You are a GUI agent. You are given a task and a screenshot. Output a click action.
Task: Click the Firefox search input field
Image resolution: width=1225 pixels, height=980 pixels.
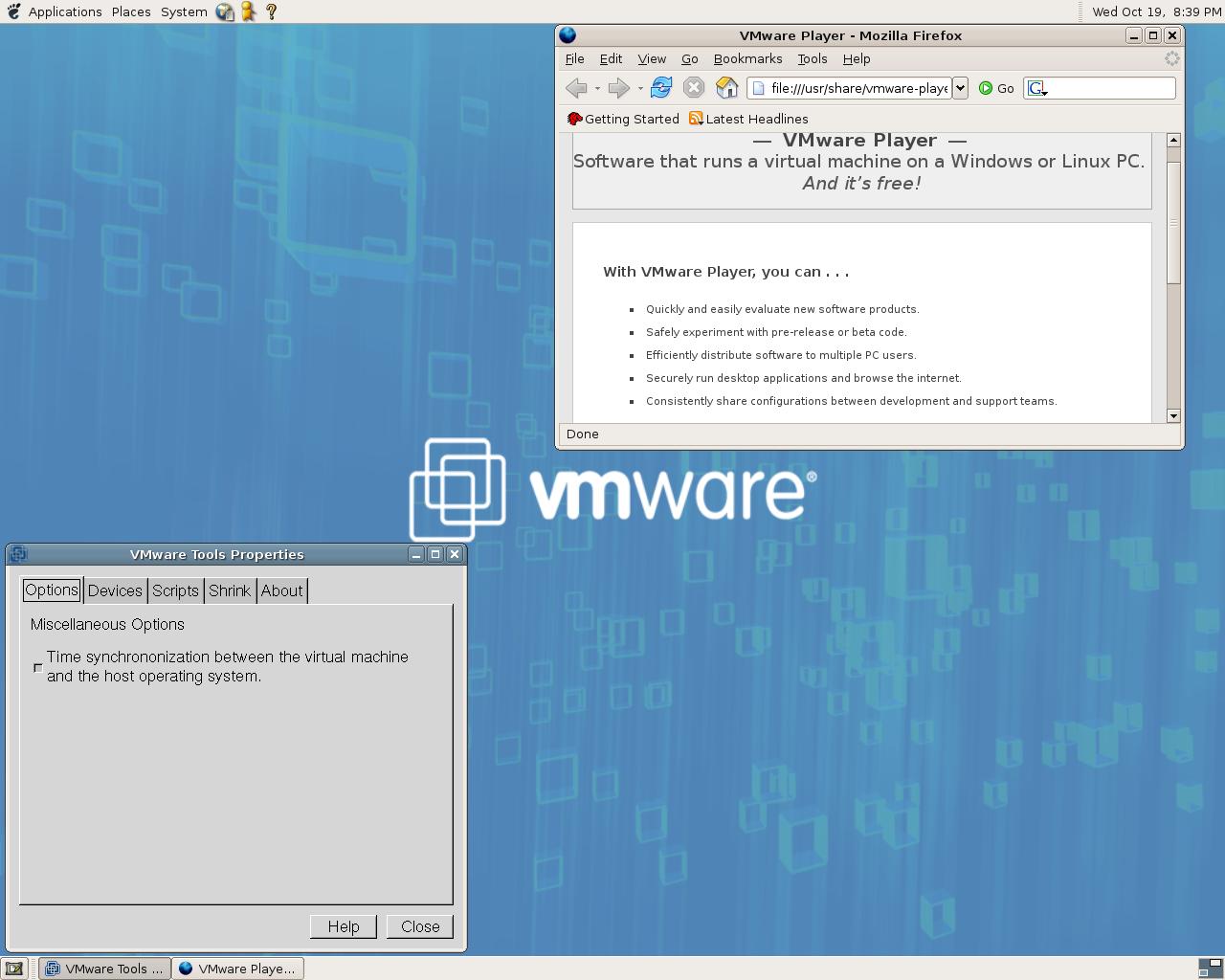click(1111, 88)
